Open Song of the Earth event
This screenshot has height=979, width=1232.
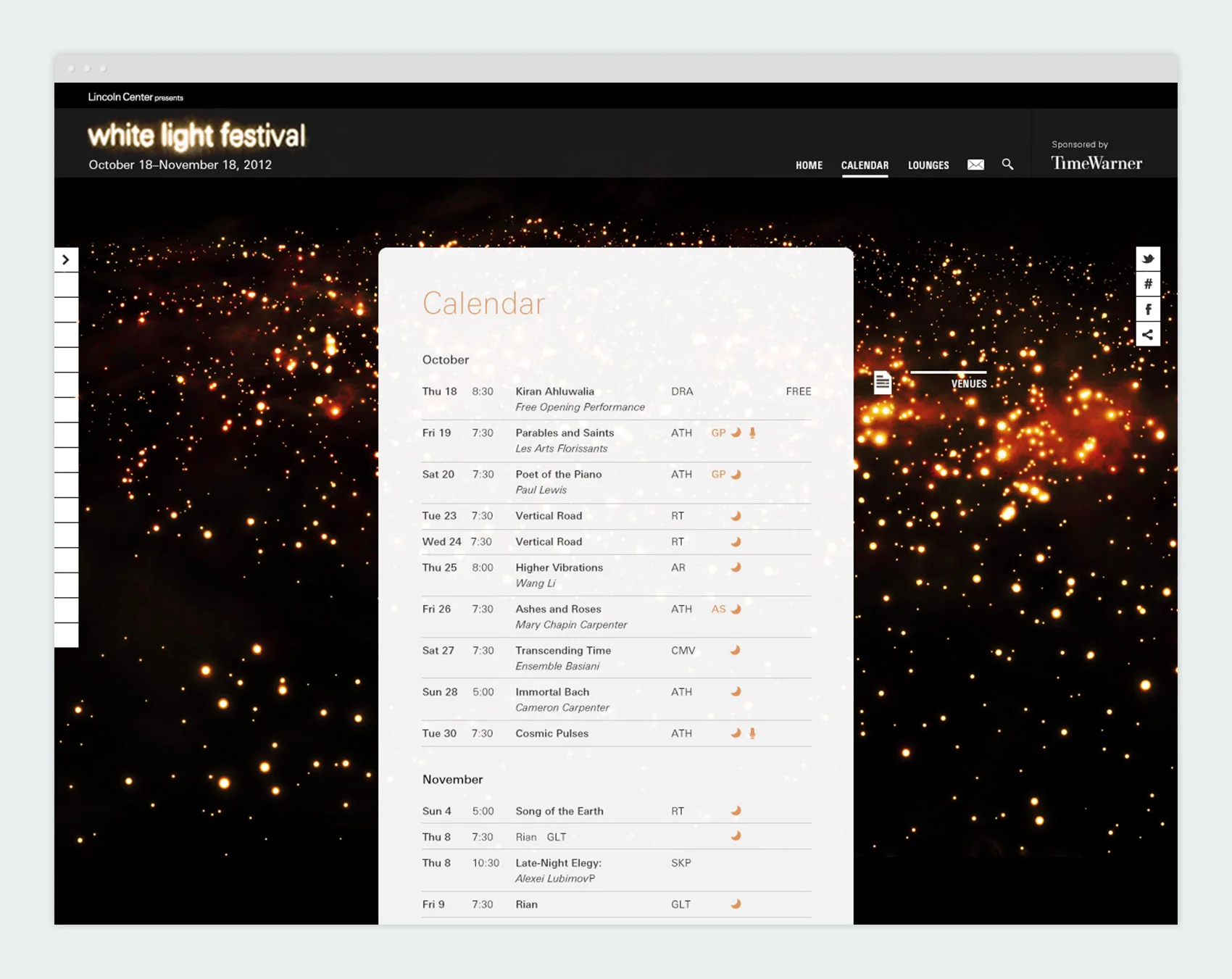tap(559, 811)
